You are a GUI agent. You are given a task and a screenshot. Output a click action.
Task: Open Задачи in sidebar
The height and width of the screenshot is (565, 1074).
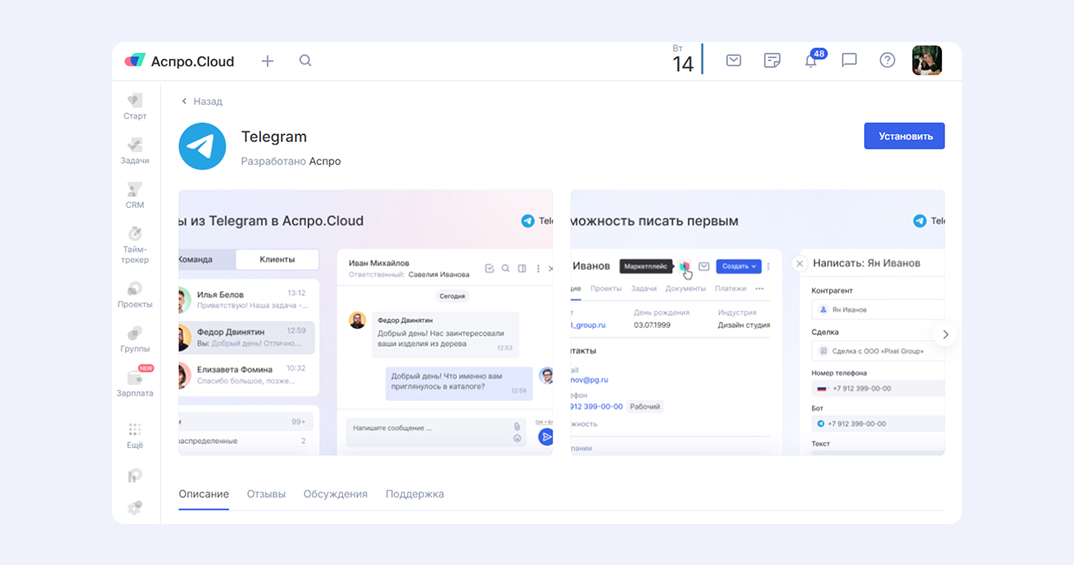135,151
